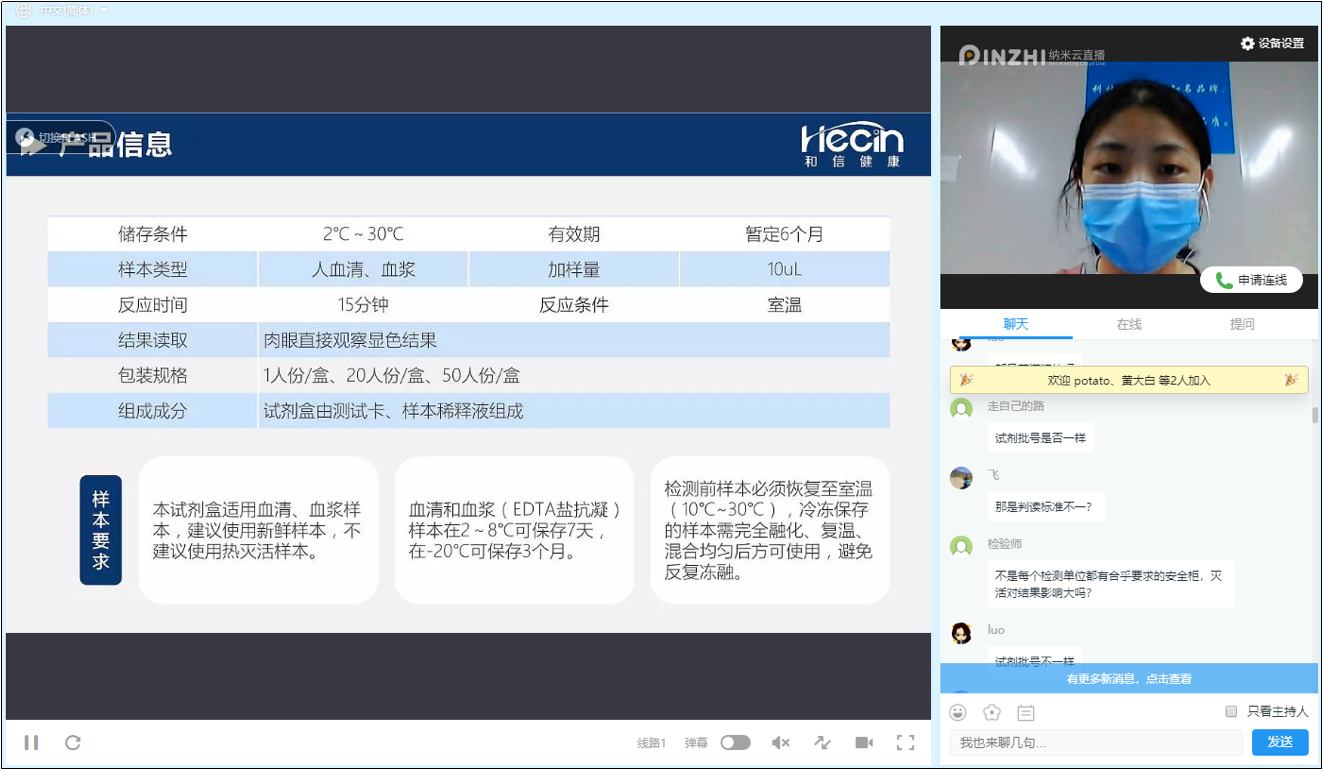This screenshot has width=1324, height=772.
Task: Click the 1人份/盒、20人份/盒 packaging cell
Action: coord(574,376)
